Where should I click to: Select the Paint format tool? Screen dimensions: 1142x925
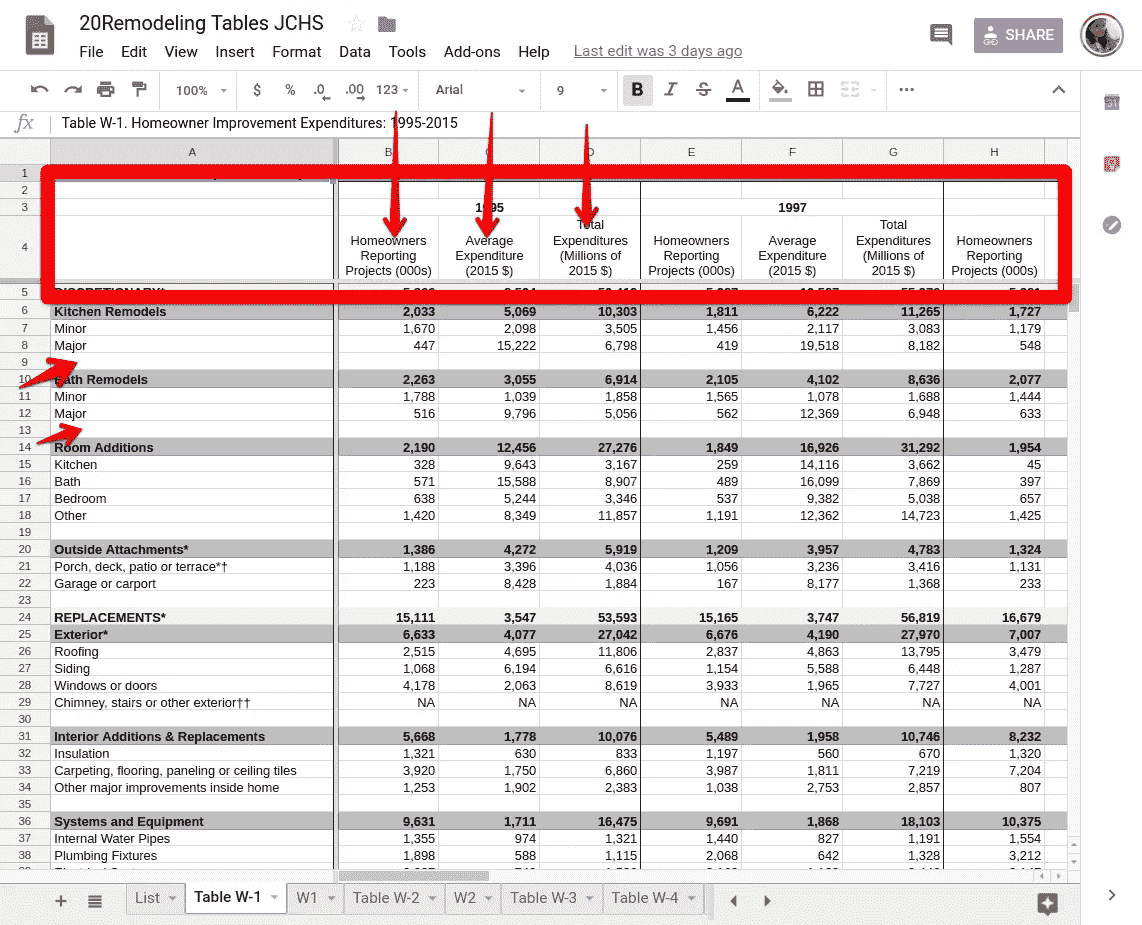click(x=138, y=90)
